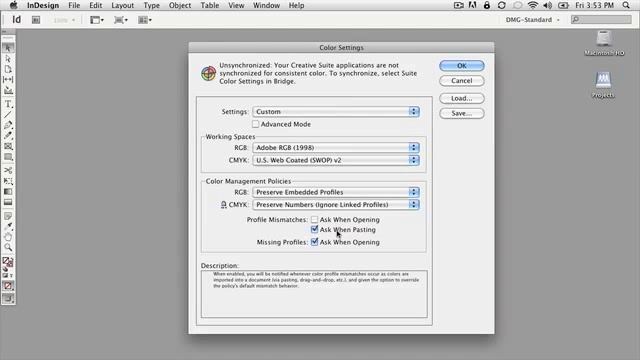The height and width of the screenshot is (360, 640).
Task: Open RGB policy dropdown Preserve Embedded Profiles
Action: [336, 192]
